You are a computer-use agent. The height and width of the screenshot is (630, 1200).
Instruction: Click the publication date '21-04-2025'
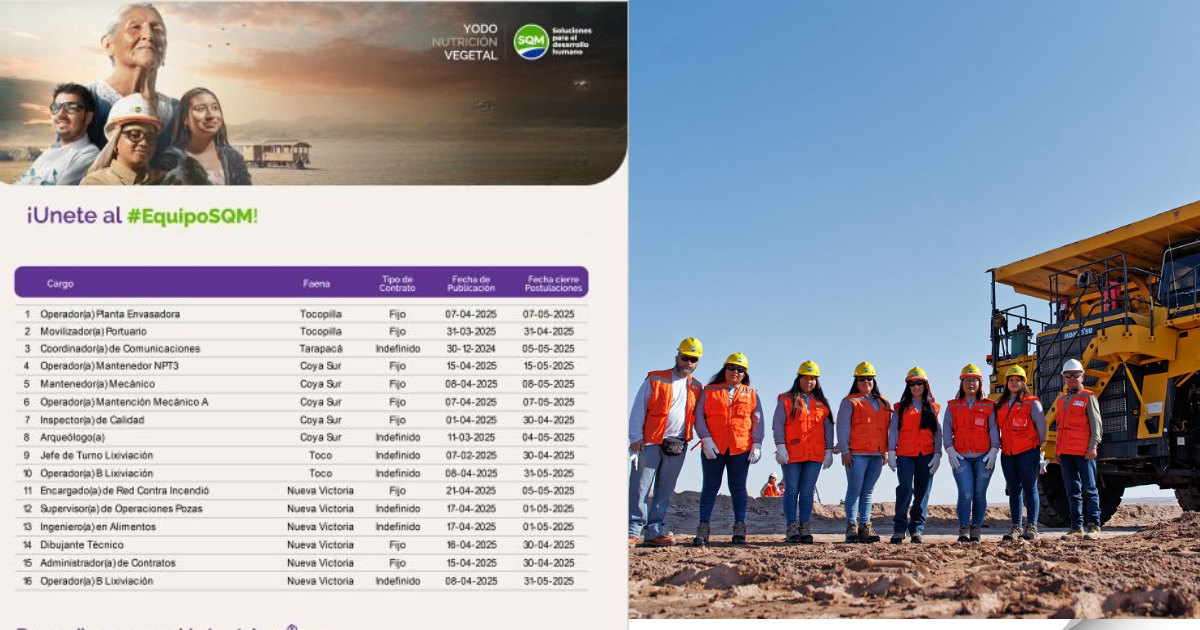[x=471, y=491]
